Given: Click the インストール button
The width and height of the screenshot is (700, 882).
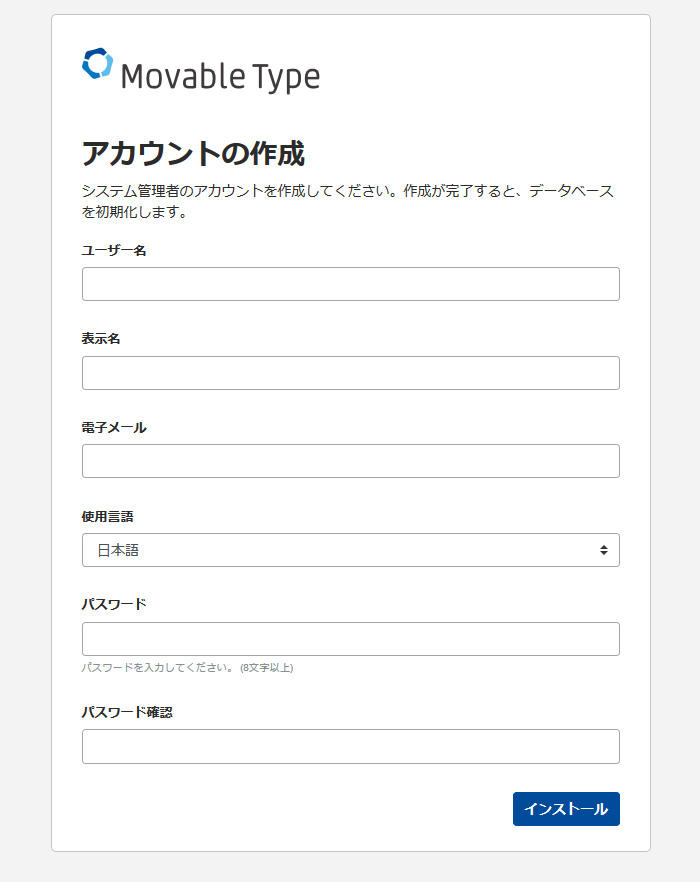Looking at the screenshot, I should [566, 809].
